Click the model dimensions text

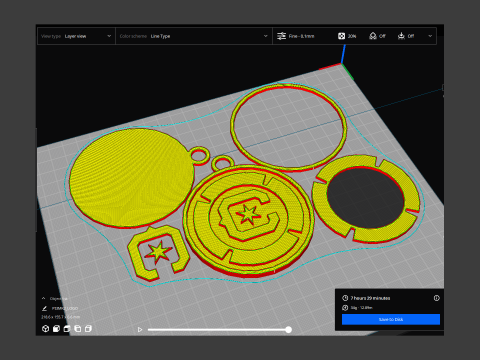point(61,317)
